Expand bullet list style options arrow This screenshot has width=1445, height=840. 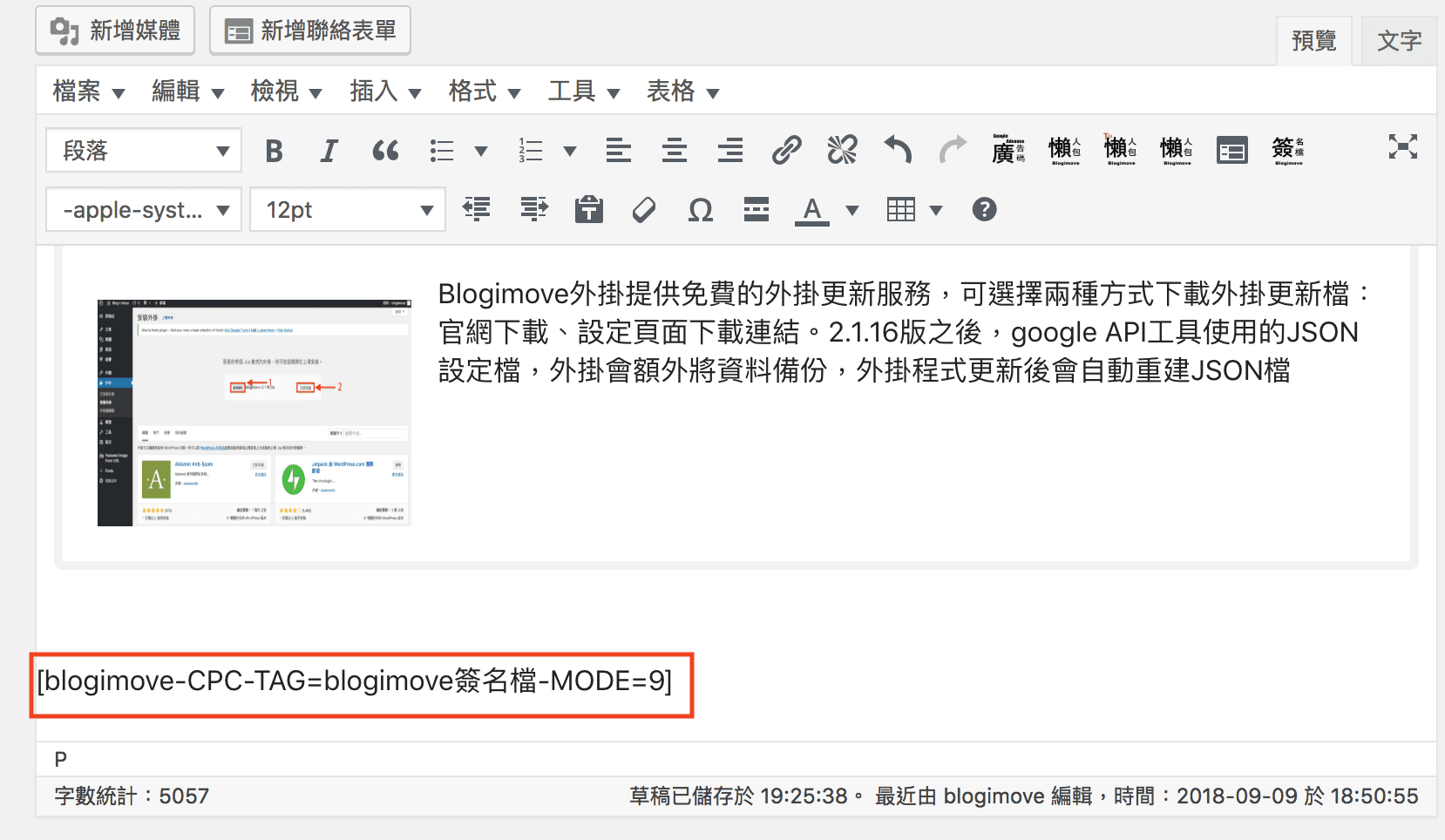point(480,151)
